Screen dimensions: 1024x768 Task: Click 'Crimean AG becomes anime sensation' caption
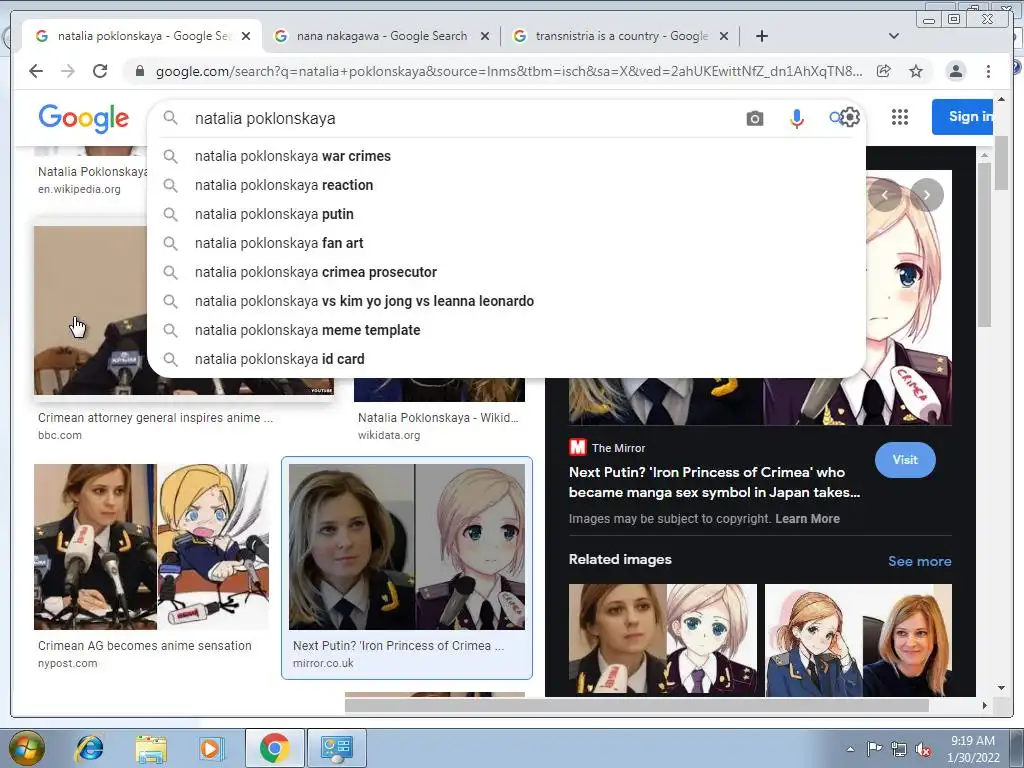[144, 645]
